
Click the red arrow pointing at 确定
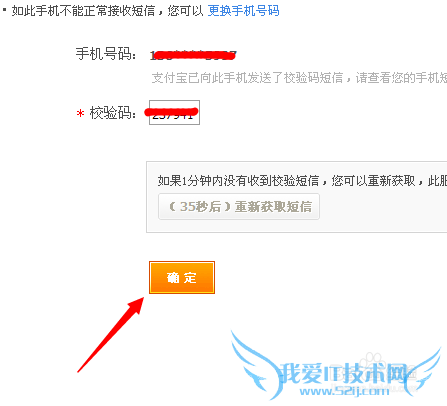coord(111,335)
